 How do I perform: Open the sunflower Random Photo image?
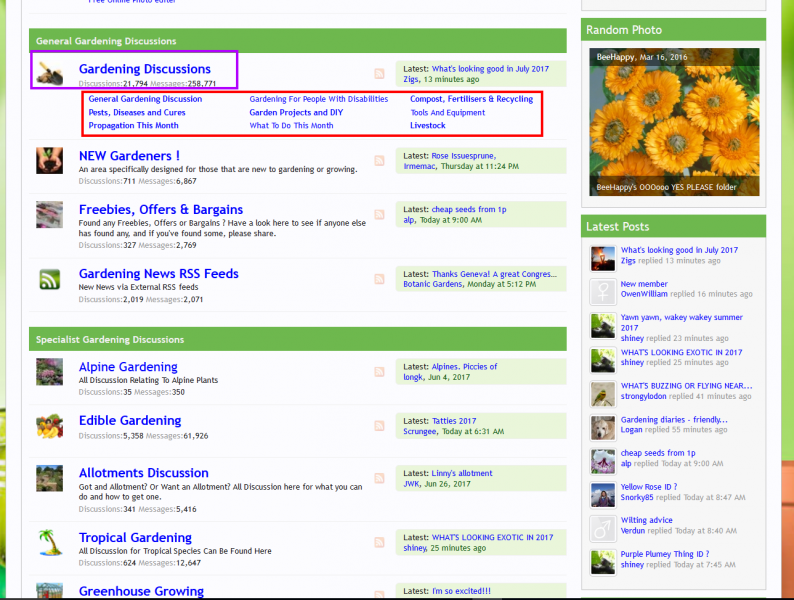click(x=674, y=122)
